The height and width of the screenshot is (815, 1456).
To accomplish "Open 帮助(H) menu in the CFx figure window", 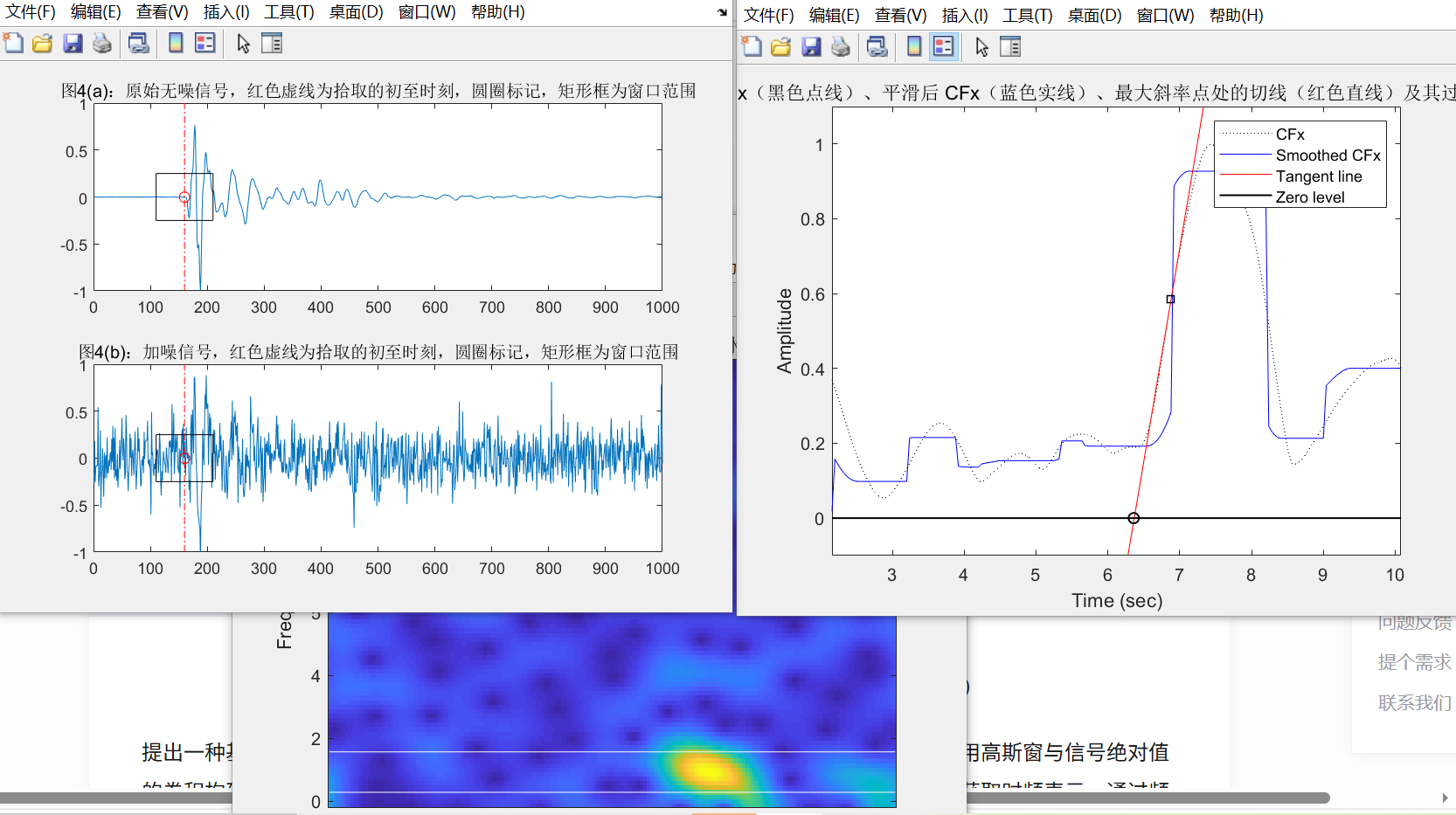I will (x=1237, y=16).
